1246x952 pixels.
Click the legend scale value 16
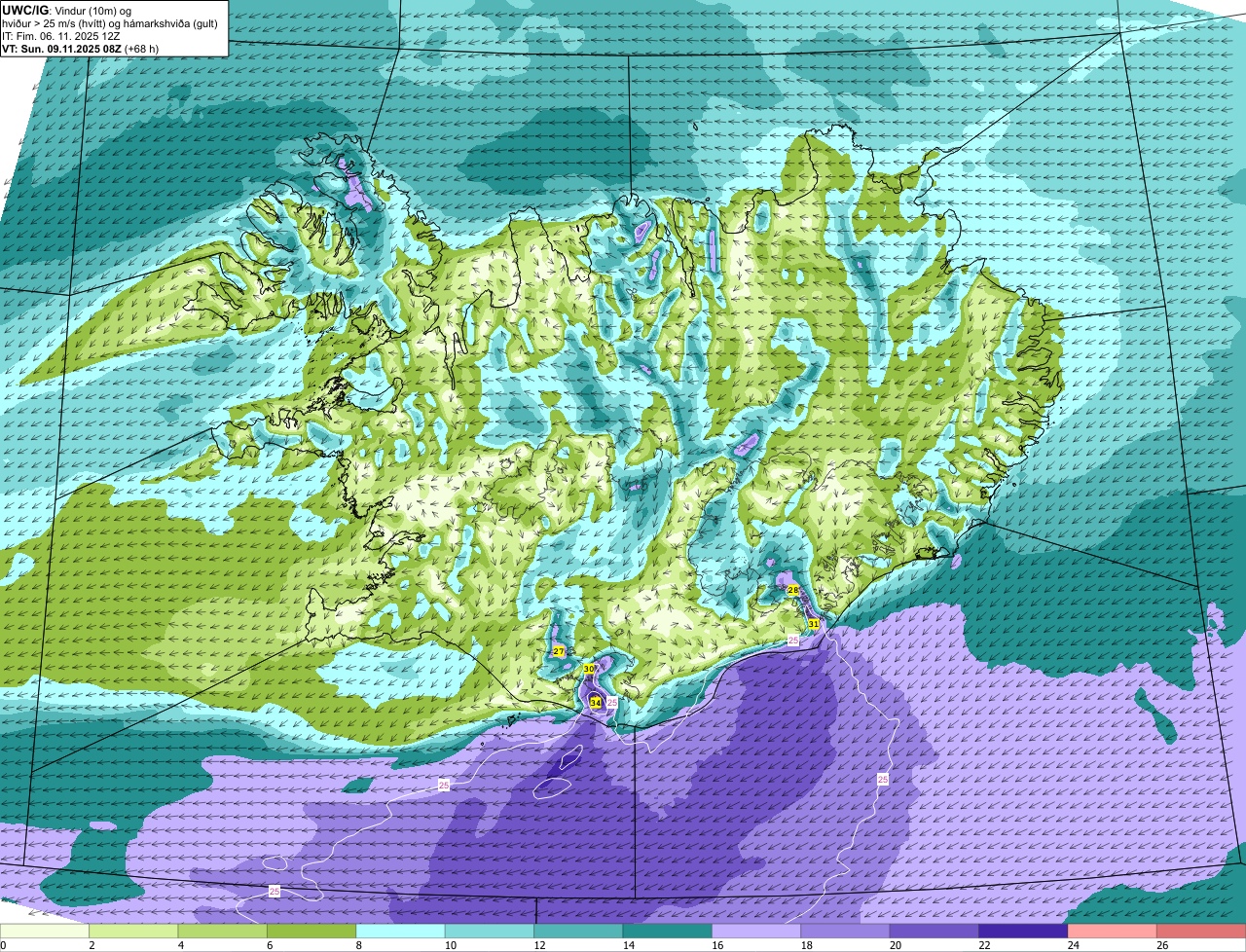tap(717, 945)
